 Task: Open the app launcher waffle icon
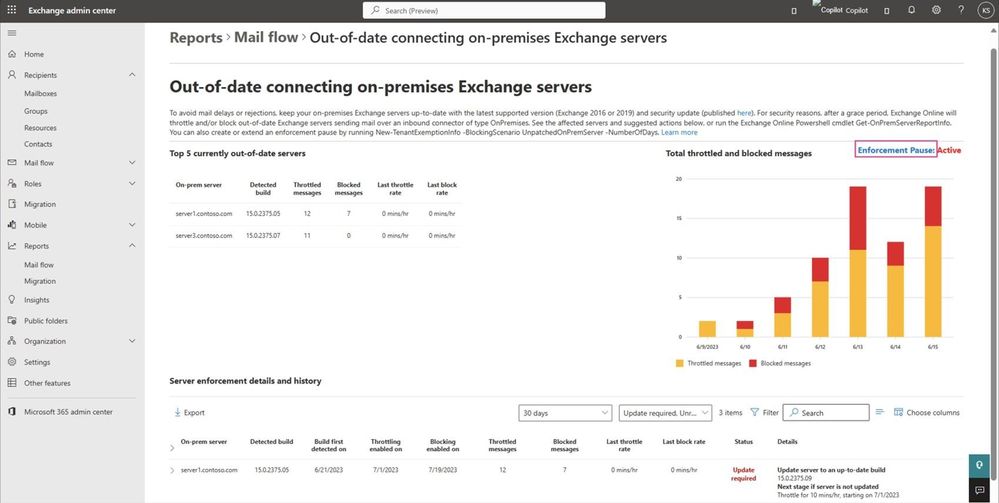[11, 10]
